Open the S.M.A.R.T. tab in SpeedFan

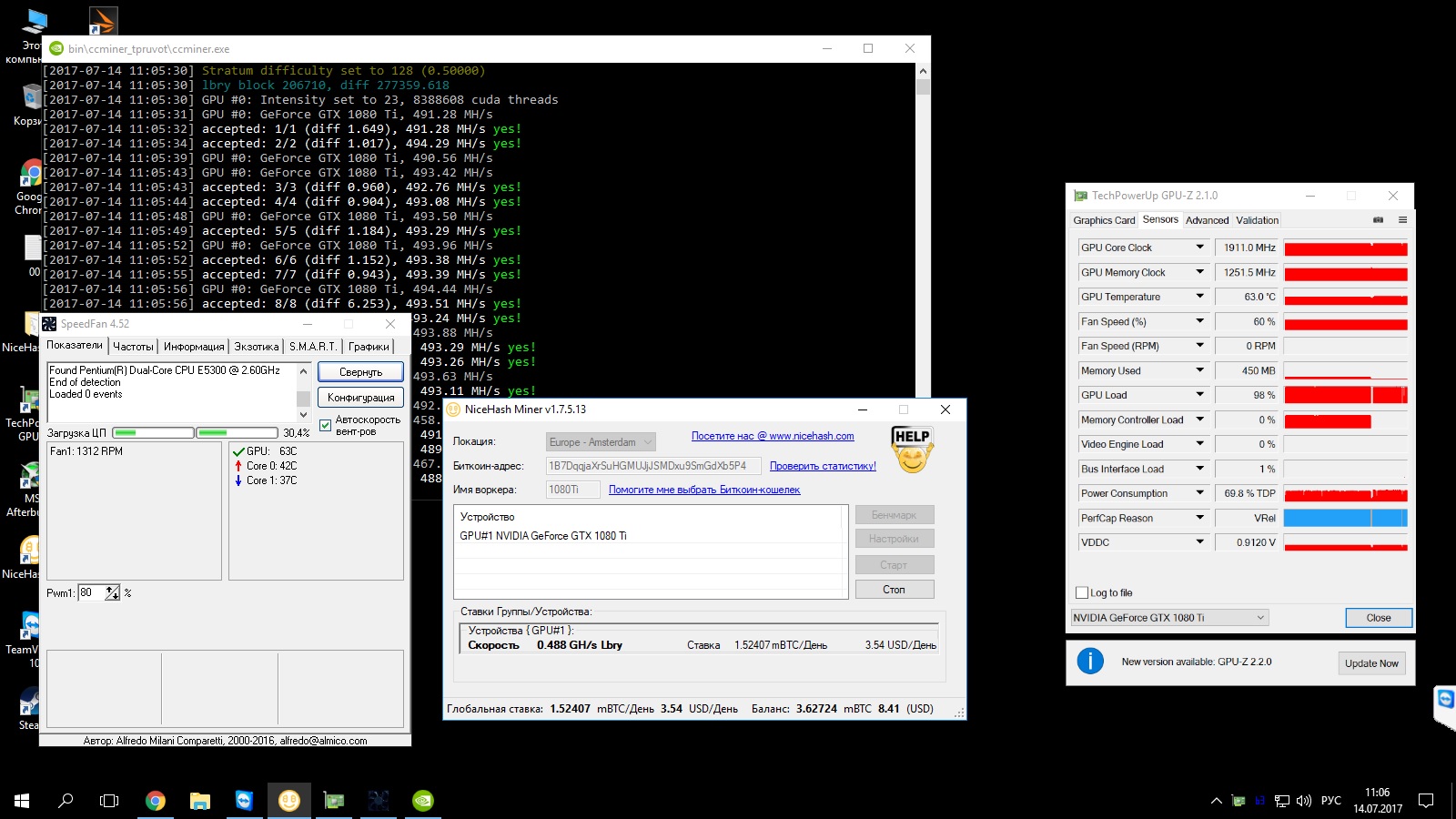pyautogui.click(x=313, y=347)
